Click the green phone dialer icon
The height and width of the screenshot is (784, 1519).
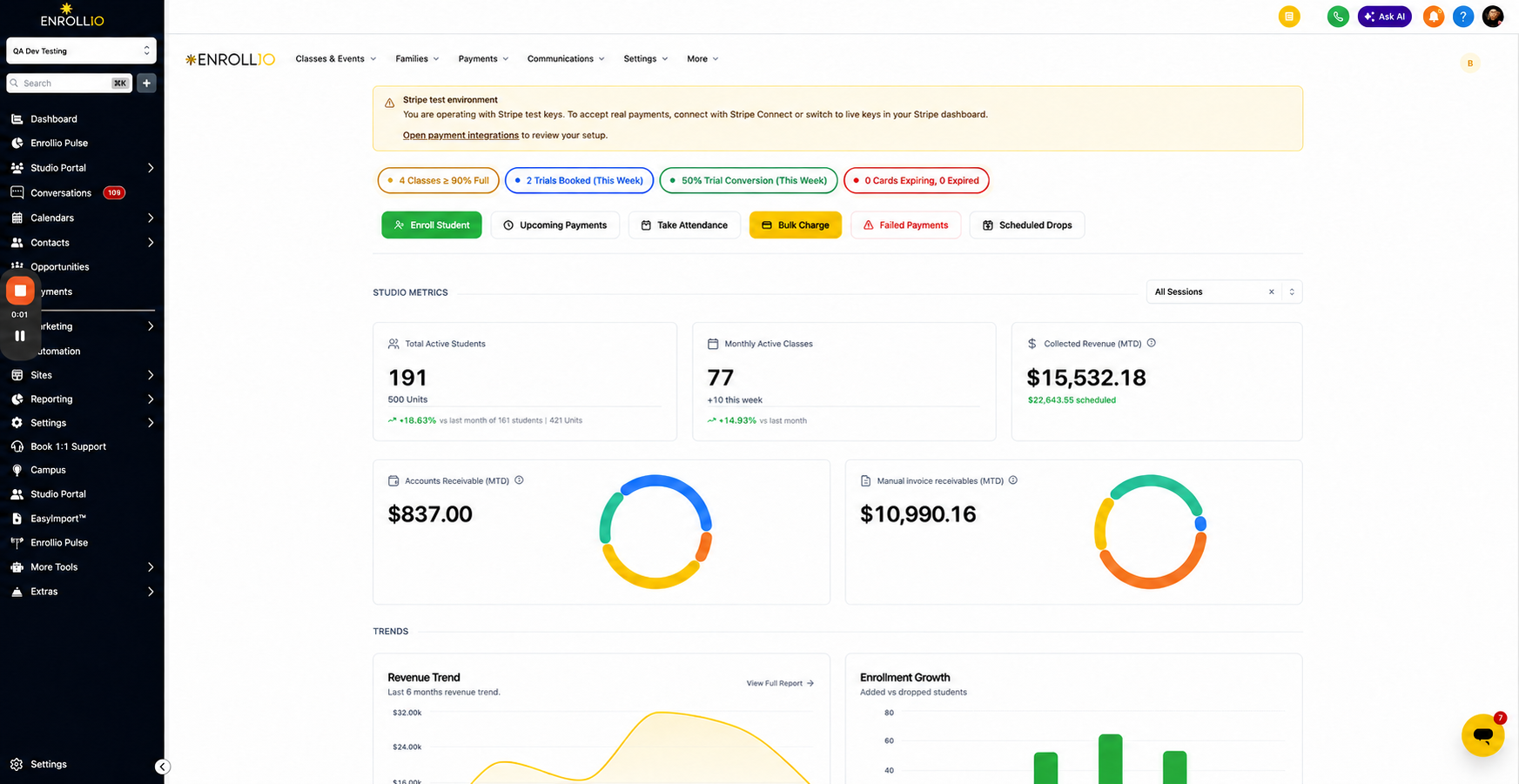[x=1338, y=17]
